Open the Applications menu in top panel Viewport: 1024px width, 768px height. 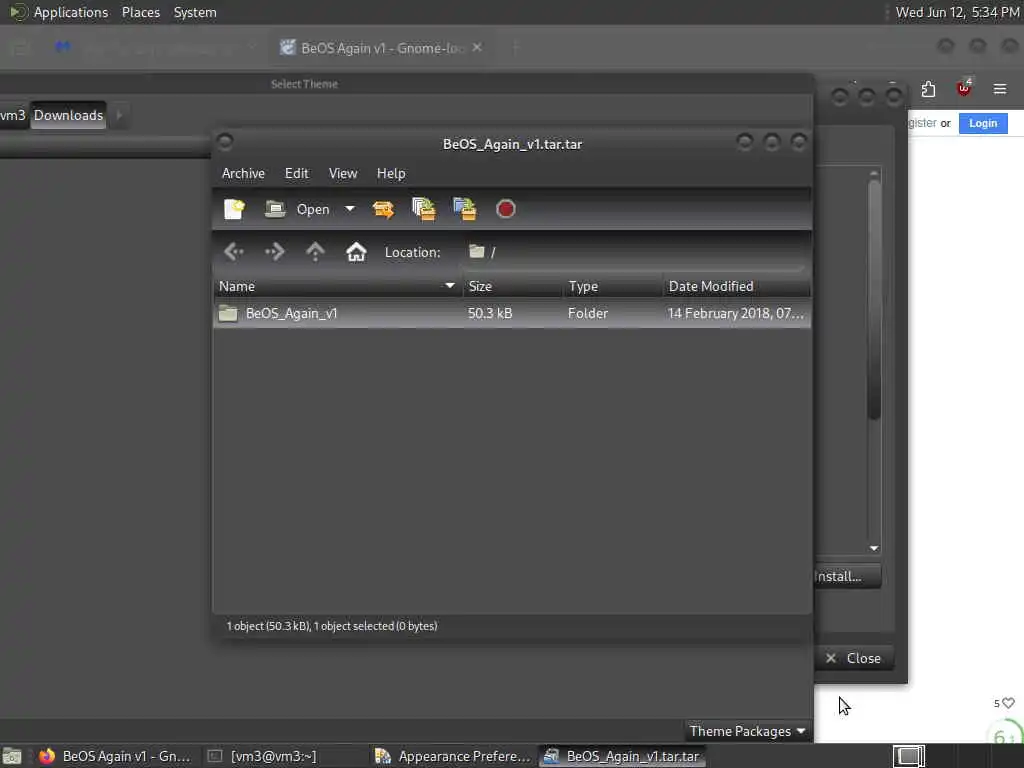tap(59, 12)
